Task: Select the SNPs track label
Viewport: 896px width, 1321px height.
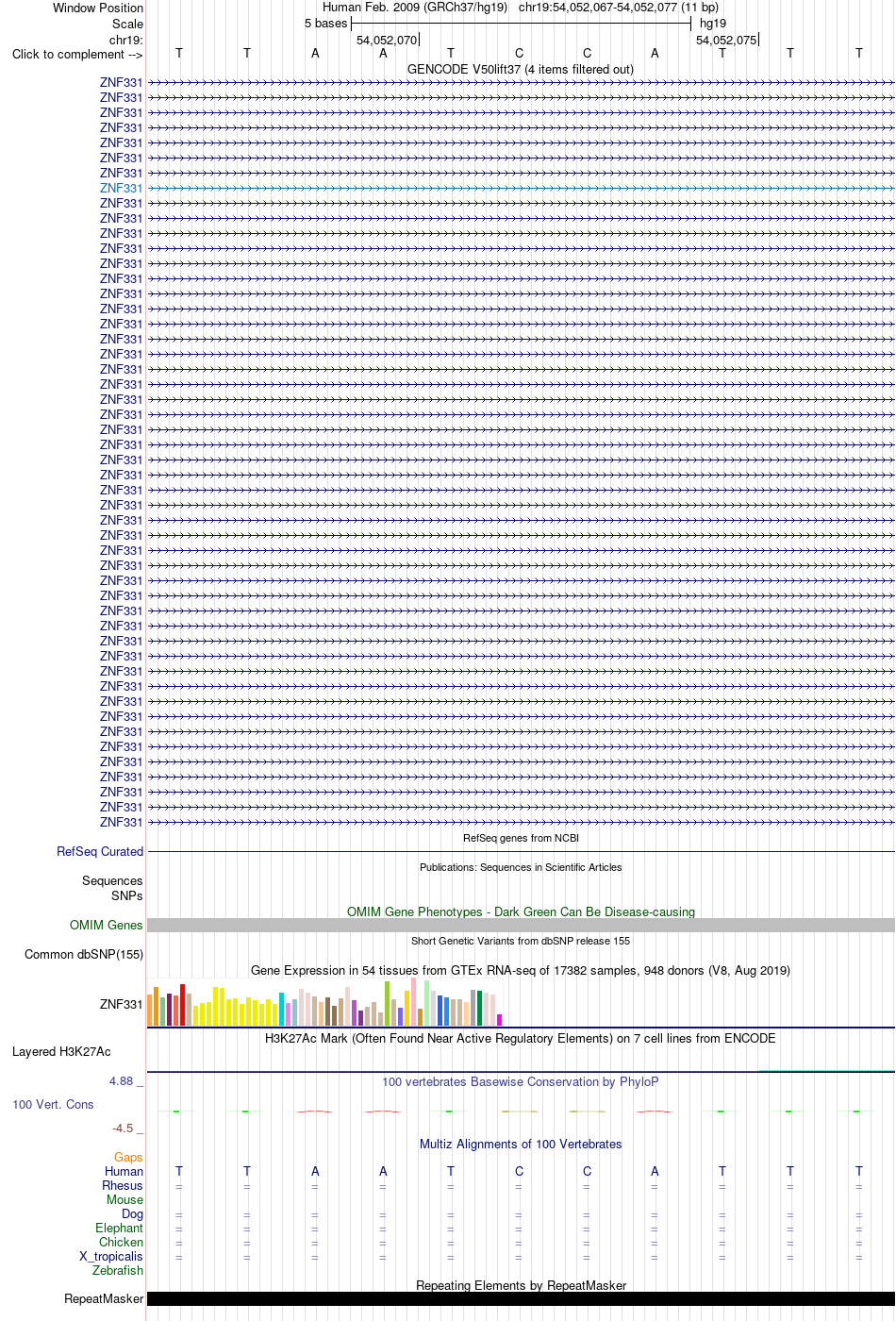Action: pos(127,895)
